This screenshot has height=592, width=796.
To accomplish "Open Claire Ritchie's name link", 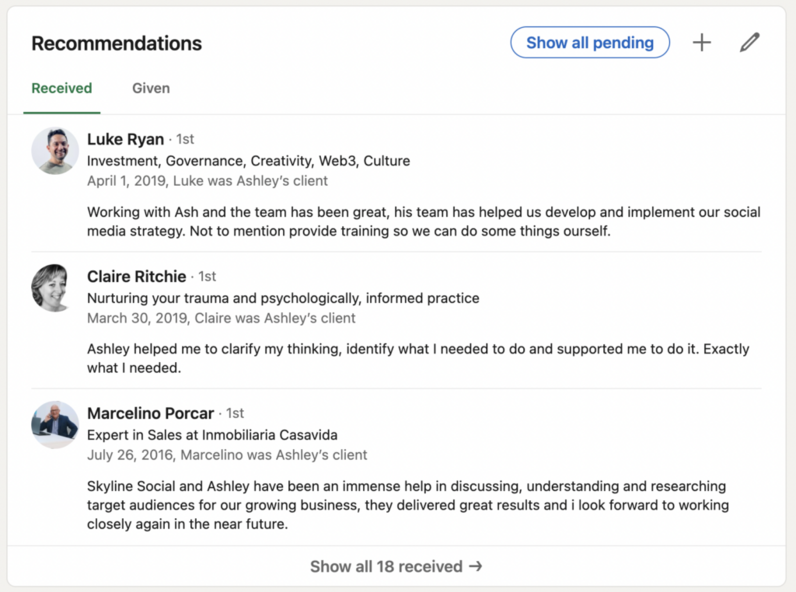I will 137,276.
